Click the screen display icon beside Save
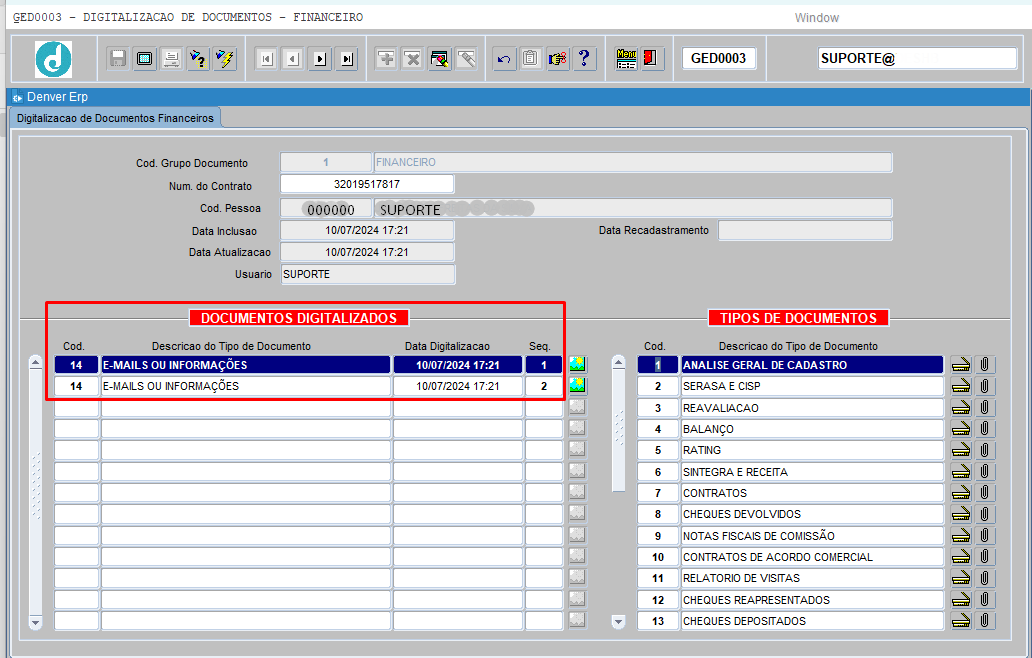 pos(144,59)
